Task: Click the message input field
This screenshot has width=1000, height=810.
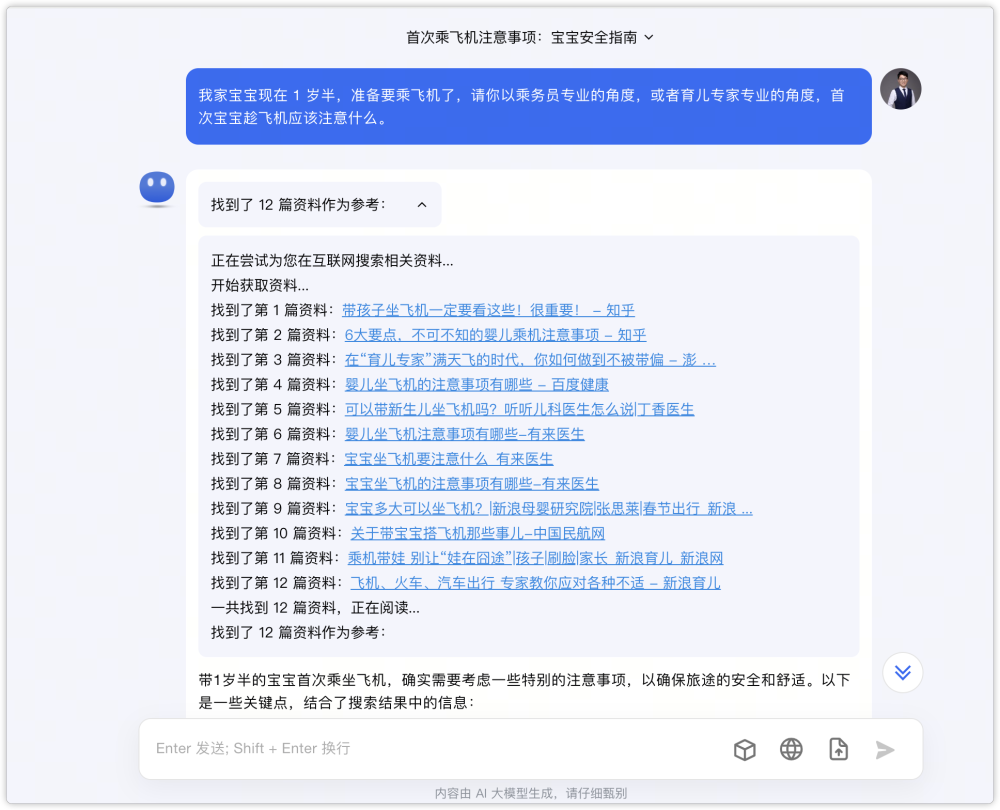Action: [x=400, y=748]
